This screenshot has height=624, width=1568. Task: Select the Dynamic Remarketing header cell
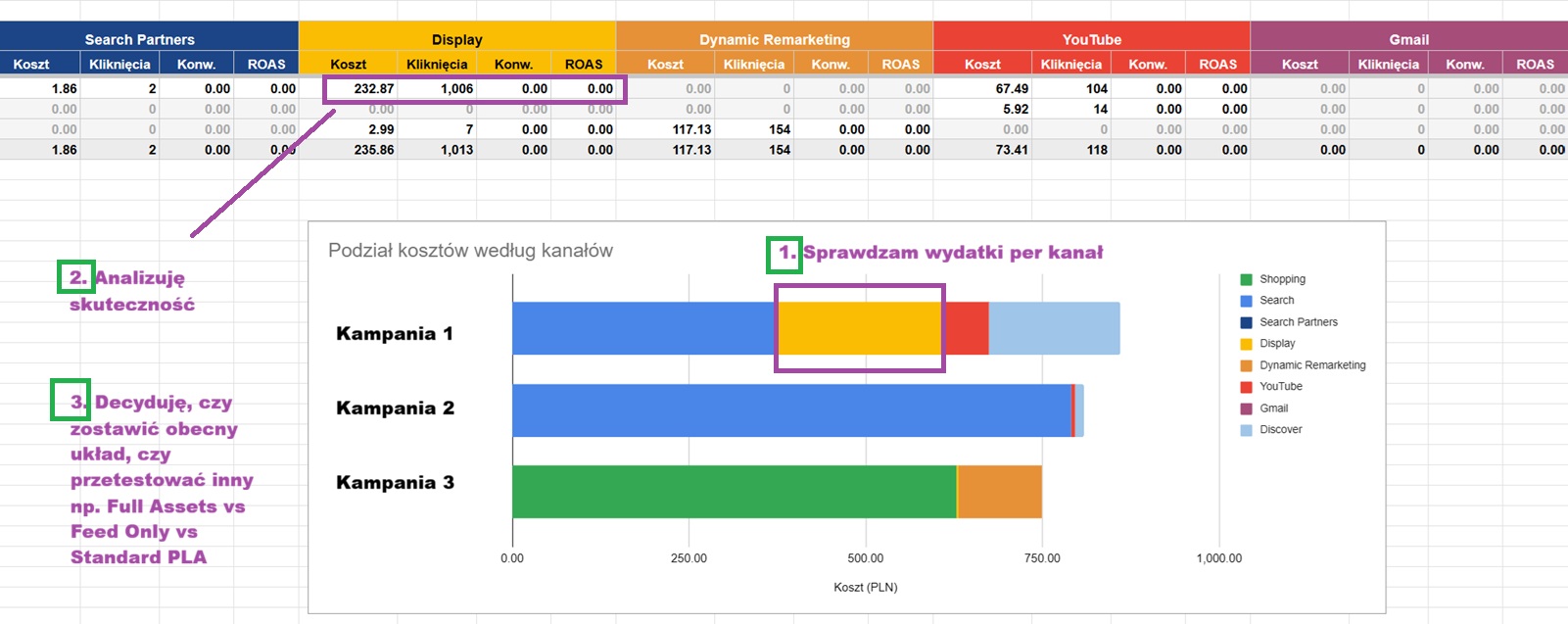pyautogui.click(x=774, y=39)
